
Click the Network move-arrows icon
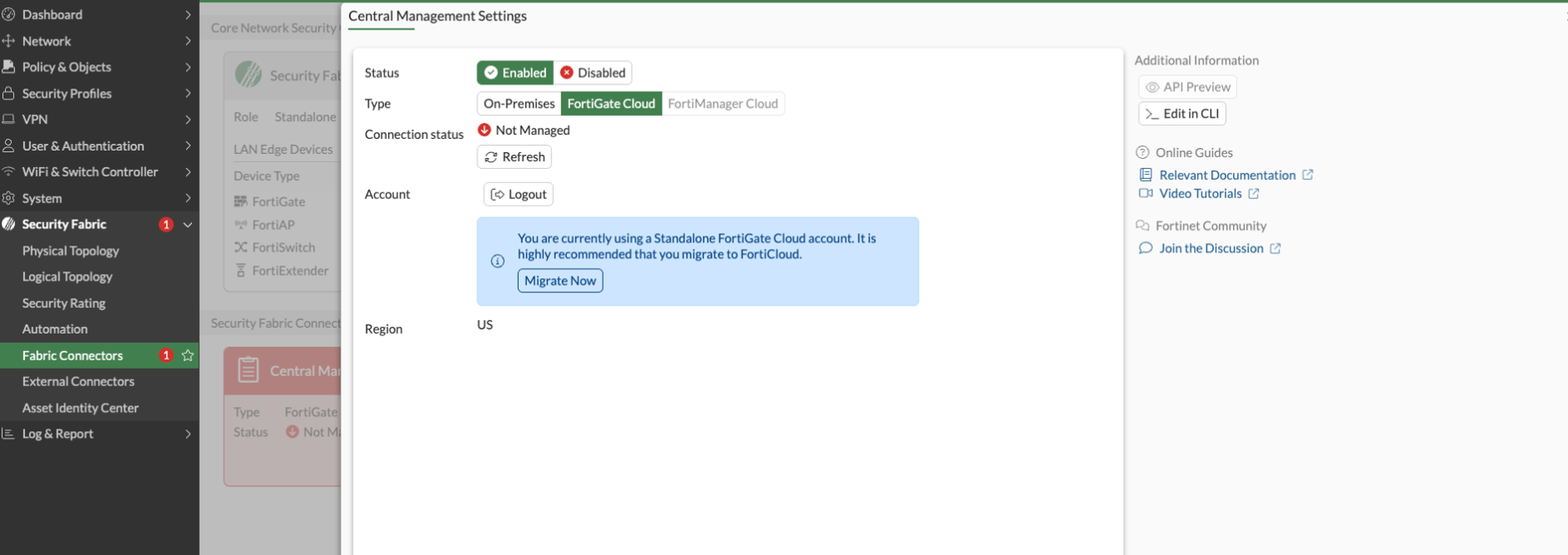coord(8,41)
